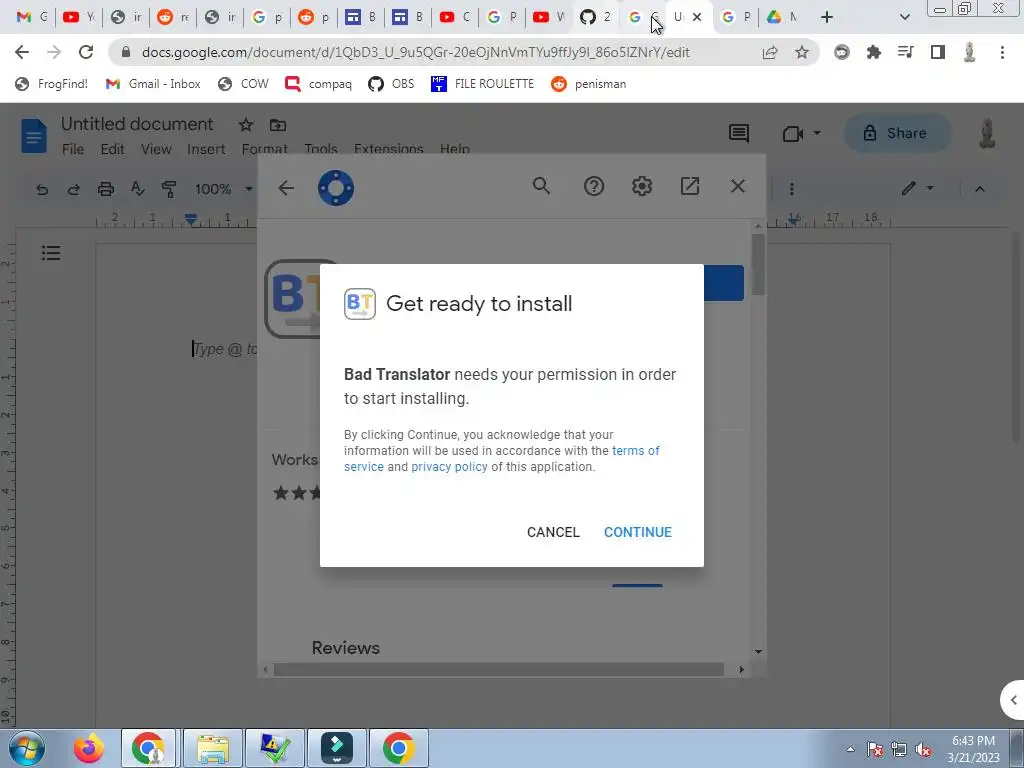Switch to the Gmail browser tab
This screenshot has height=768, width=1024.
[x=31, y=17]
